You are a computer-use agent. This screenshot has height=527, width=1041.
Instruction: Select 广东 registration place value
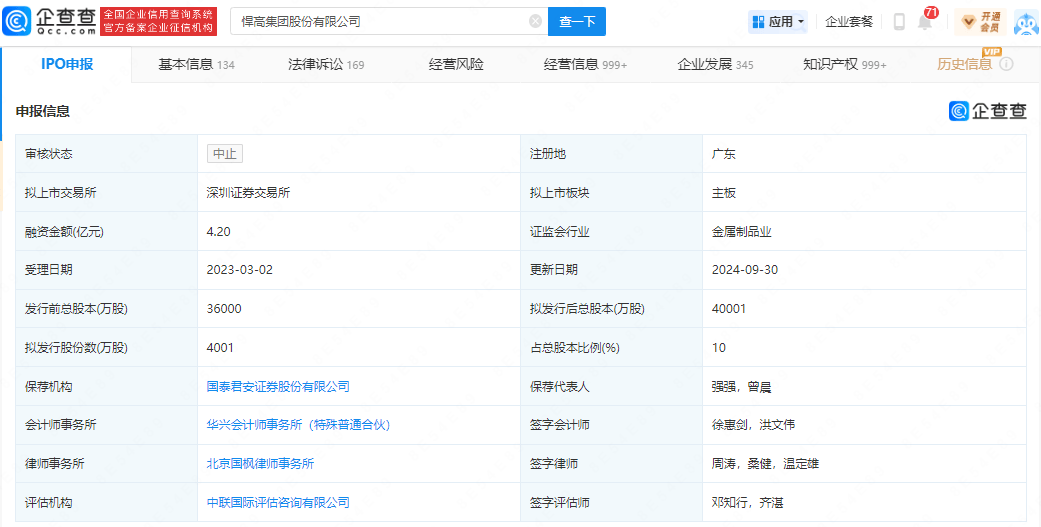tap(724, 153)
